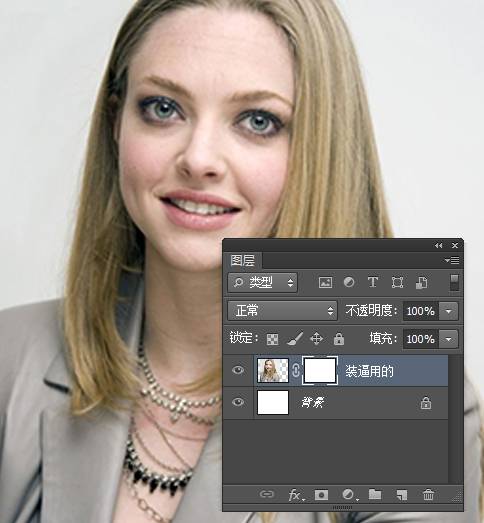The width and height of the screenshot is (484, 523).
Task: Collapse the panel with double-arrow icon
Action: (438, 245)
